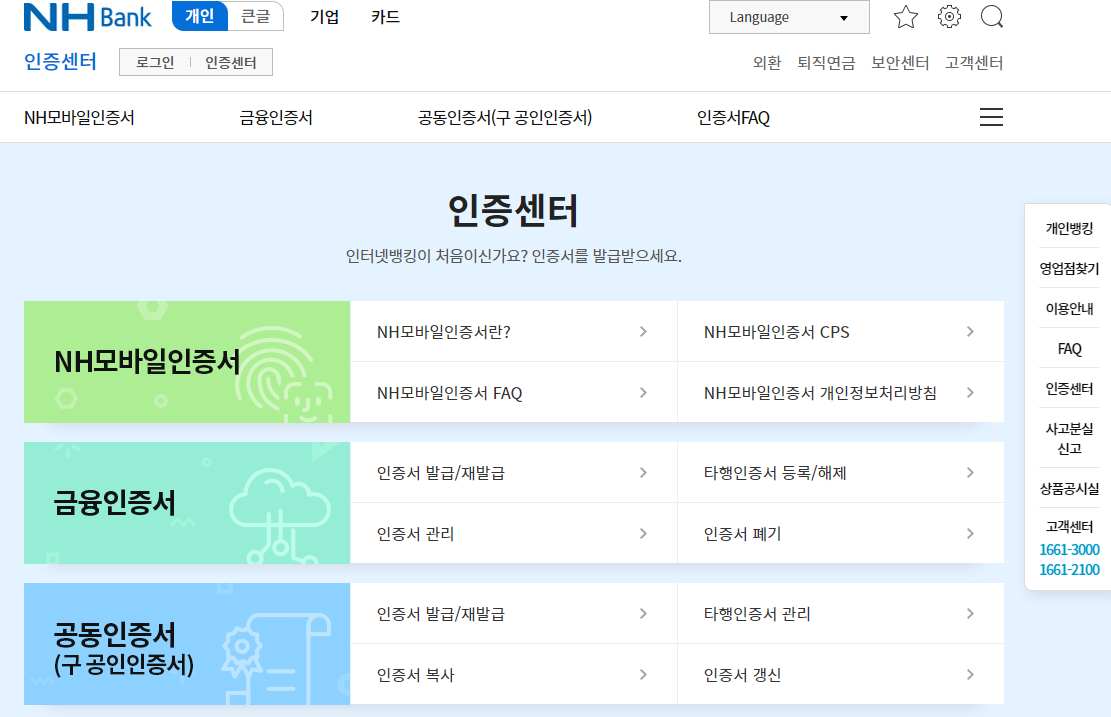Switch to 개인 mode toggle
Image resolution: width=1111 pixels, height=717 pixels.
pyautogui.click(x=200, y=16)
